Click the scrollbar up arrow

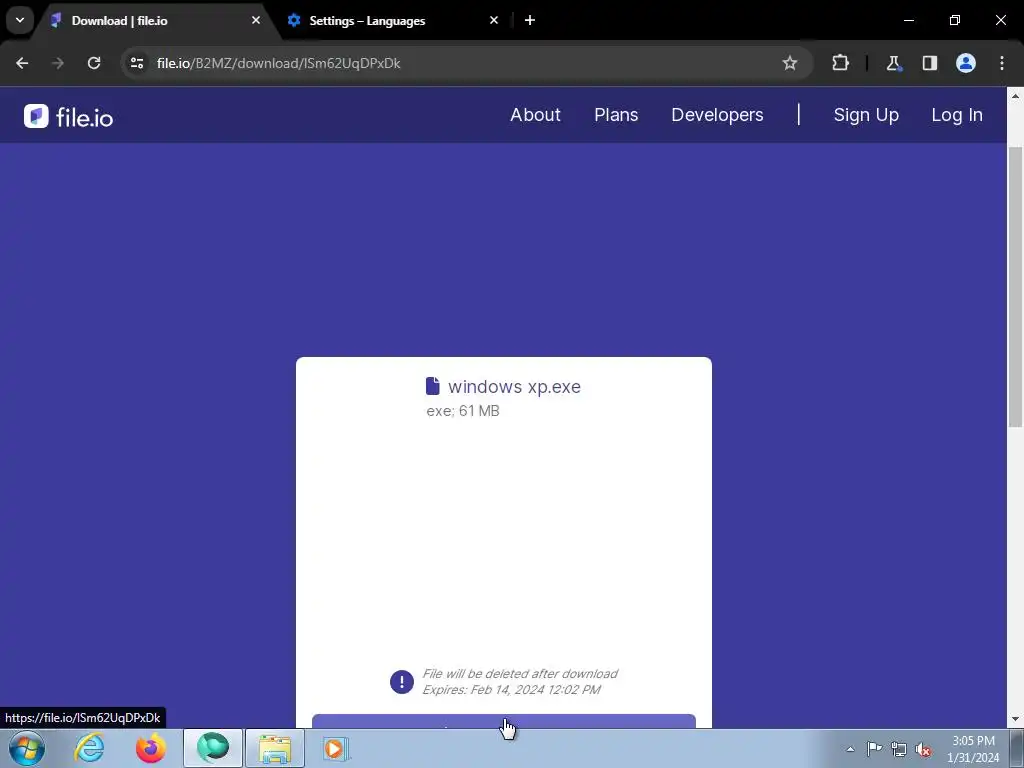click(x=1015, y=95)
